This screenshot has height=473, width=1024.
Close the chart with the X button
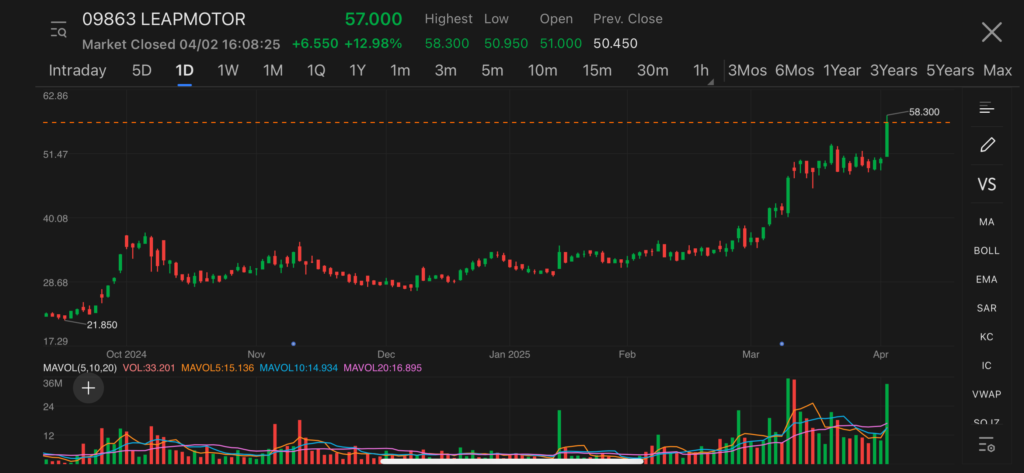(x=991, y=32)
